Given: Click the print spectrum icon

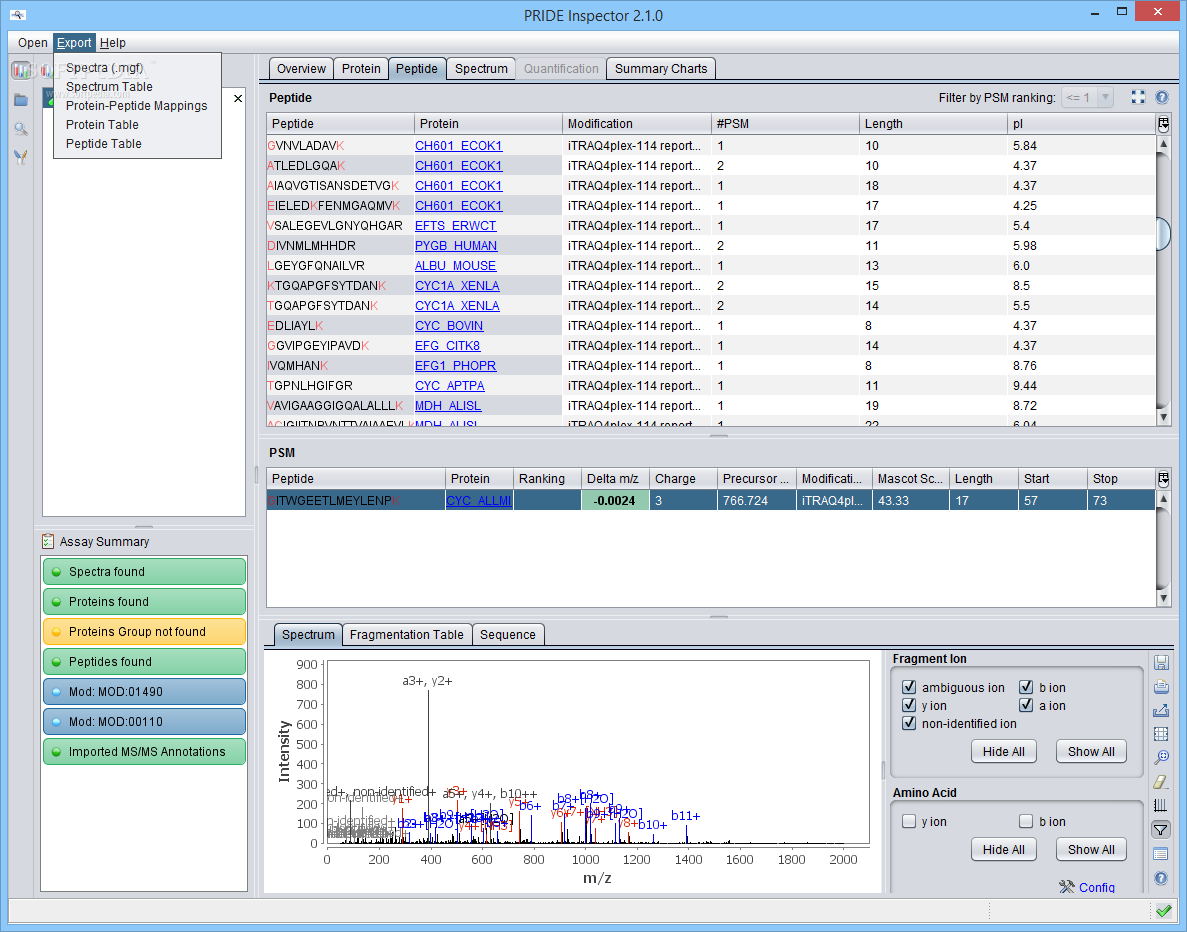Looking at the screenshot, I should [x=1161, y=687].
